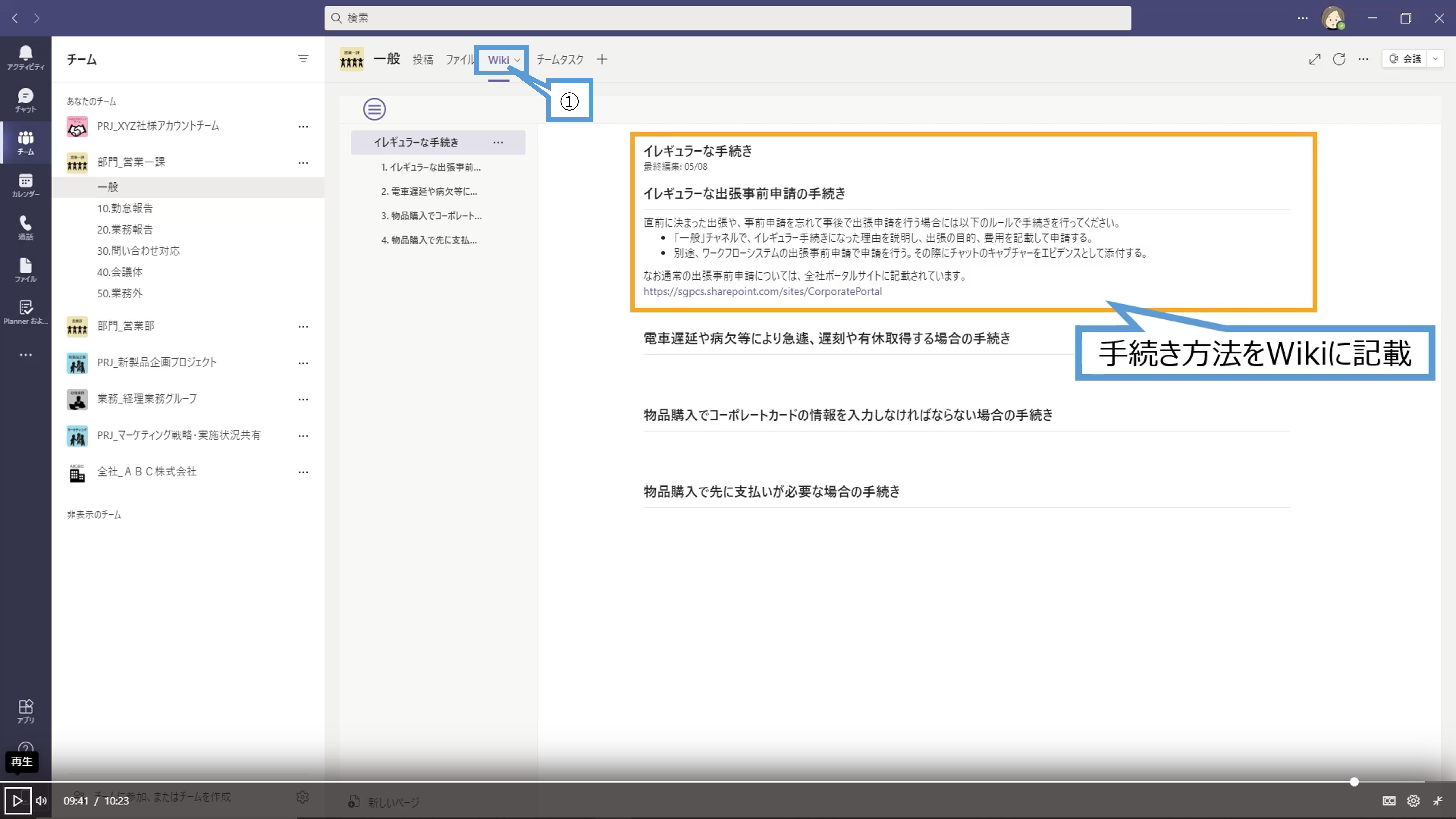Jump to section 3. 物品購入でコーポレート

click(x=431, y=216)
